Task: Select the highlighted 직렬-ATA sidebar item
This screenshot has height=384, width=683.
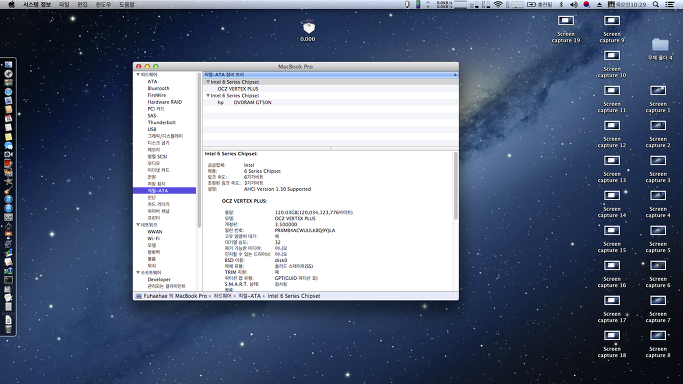Action: point(165,191)
